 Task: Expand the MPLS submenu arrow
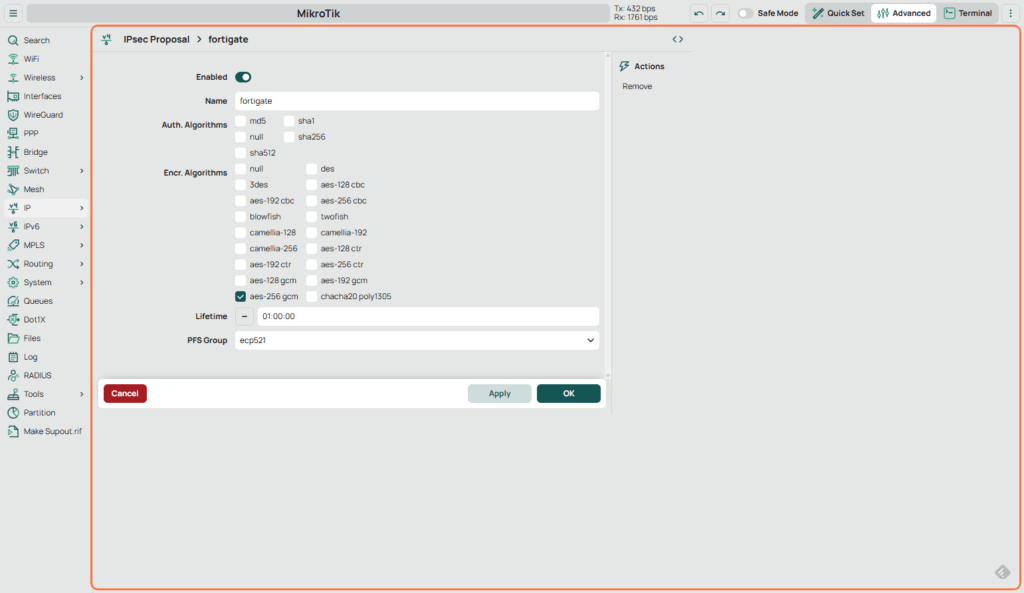click(82, 246)
